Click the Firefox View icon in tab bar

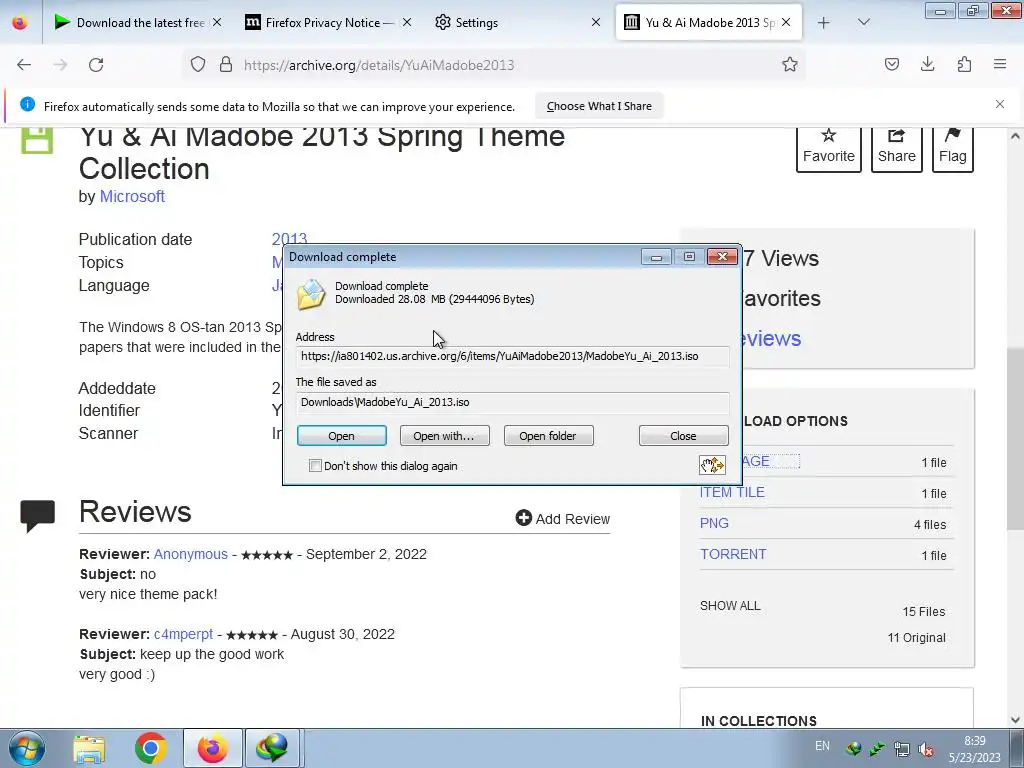[x=20, y=23]
